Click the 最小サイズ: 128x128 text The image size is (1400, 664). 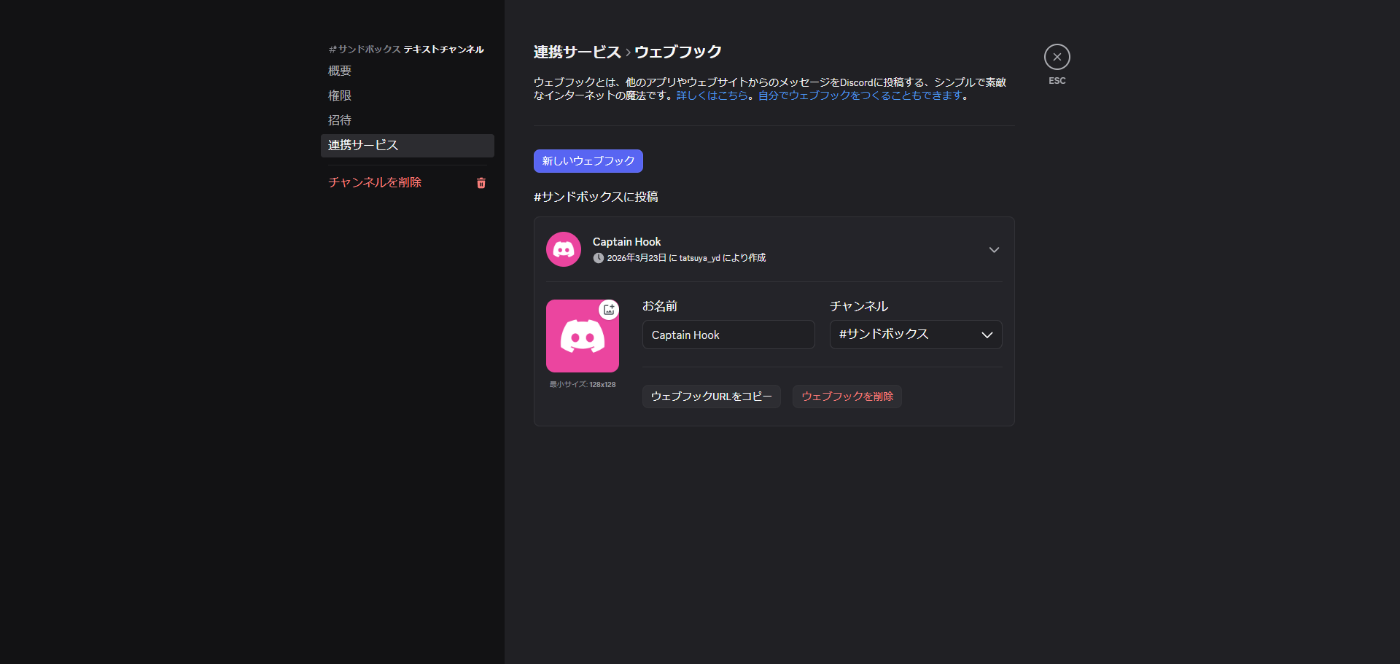(x=582, y=384)
